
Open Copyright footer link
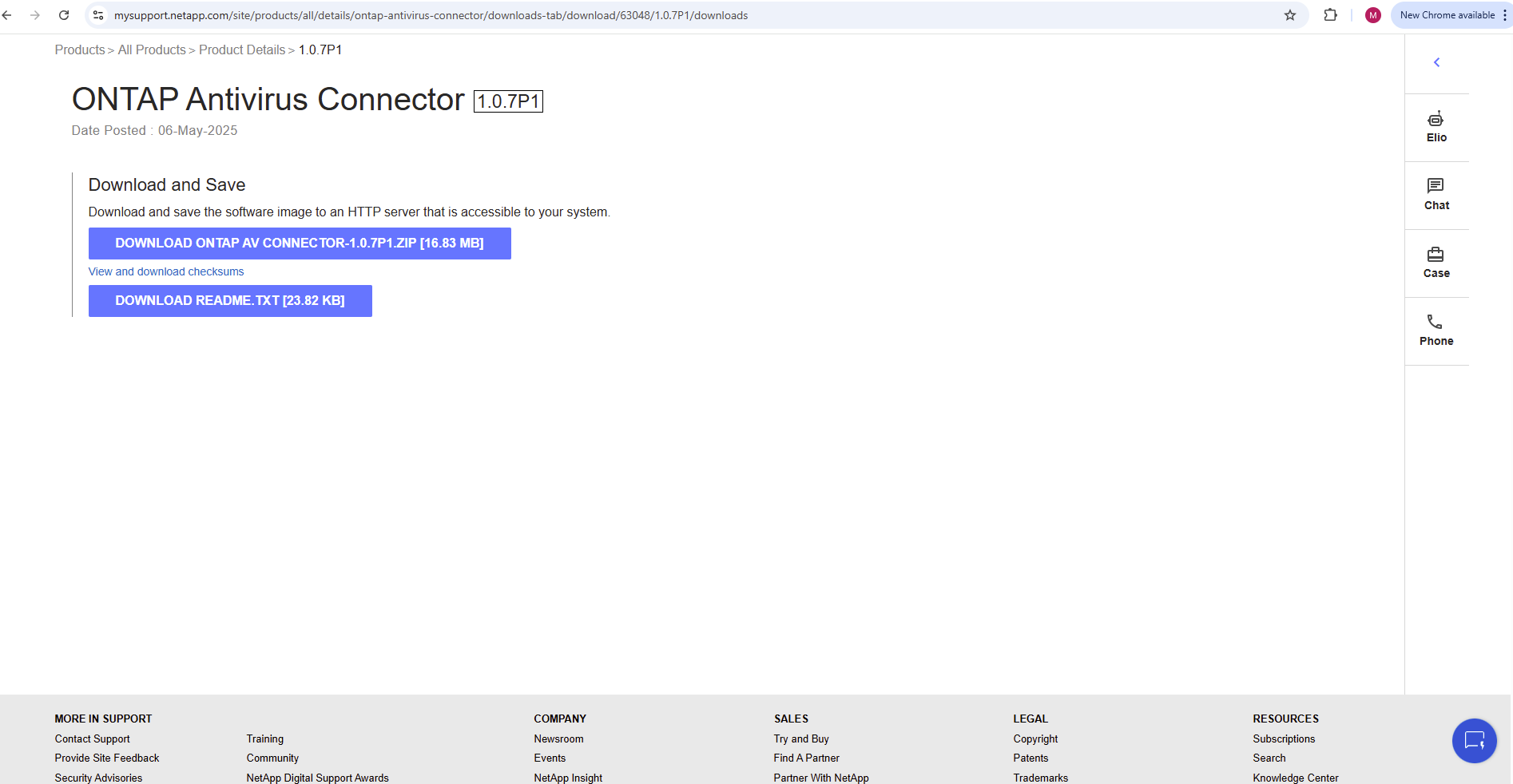tap(1036, 739)
